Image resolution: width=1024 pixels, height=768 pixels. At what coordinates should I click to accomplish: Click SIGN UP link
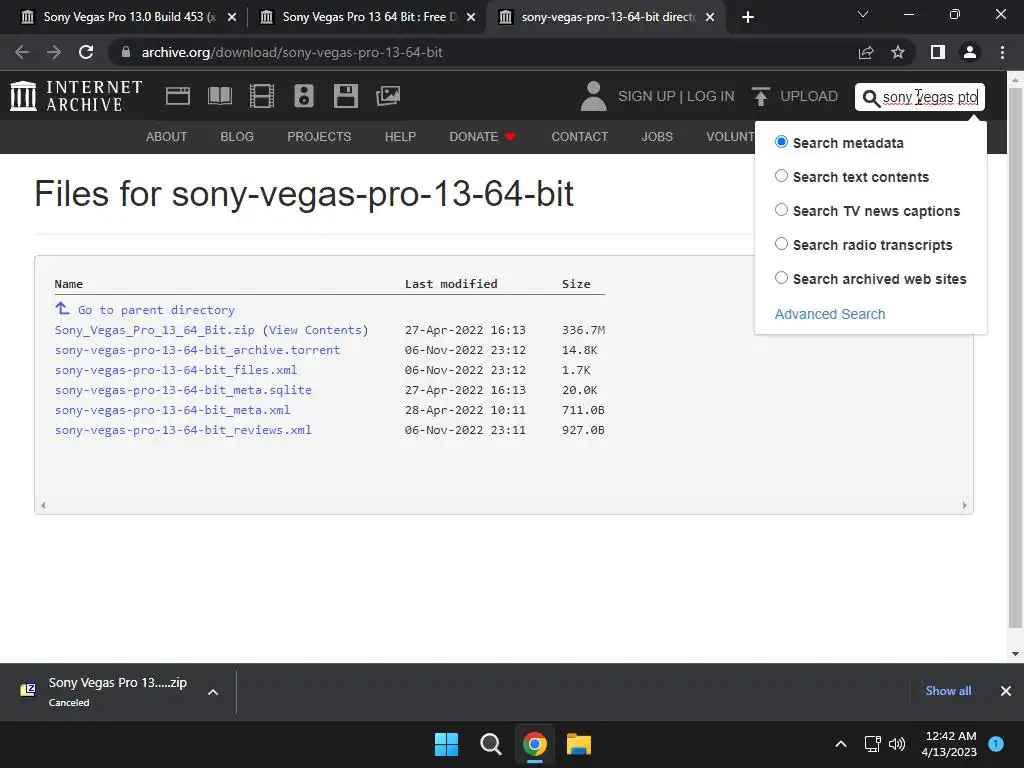[x=647, y=97]
